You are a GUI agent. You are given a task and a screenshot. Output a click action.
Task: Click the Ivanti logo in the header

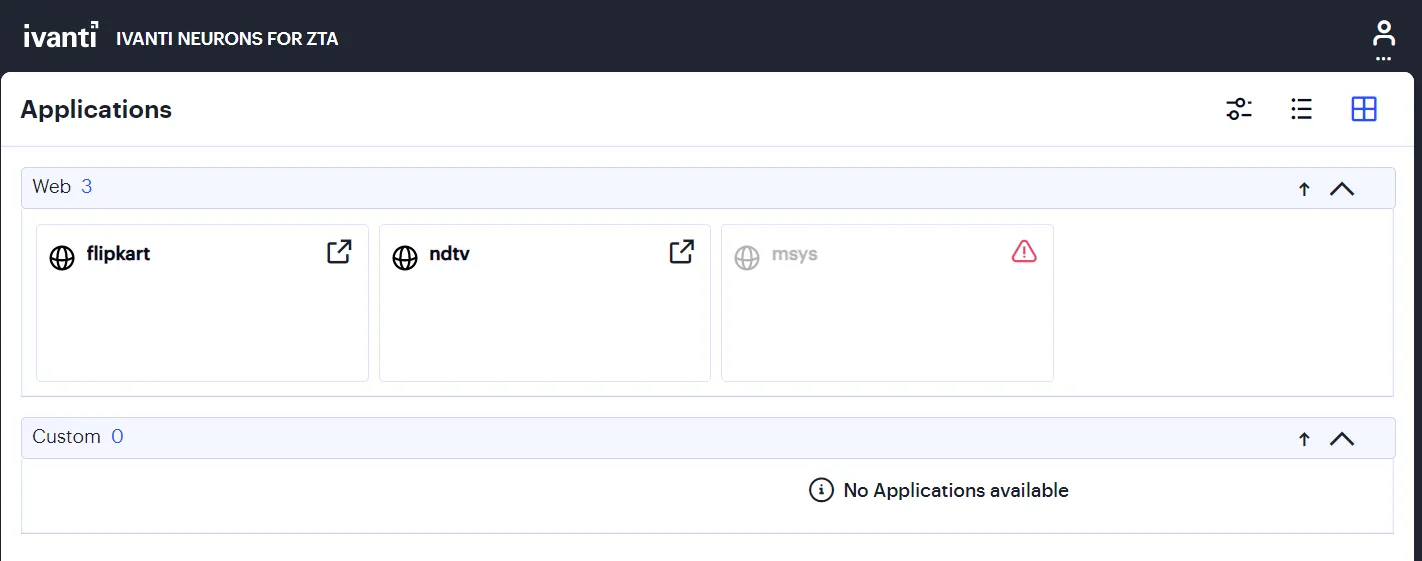(61, 36)
